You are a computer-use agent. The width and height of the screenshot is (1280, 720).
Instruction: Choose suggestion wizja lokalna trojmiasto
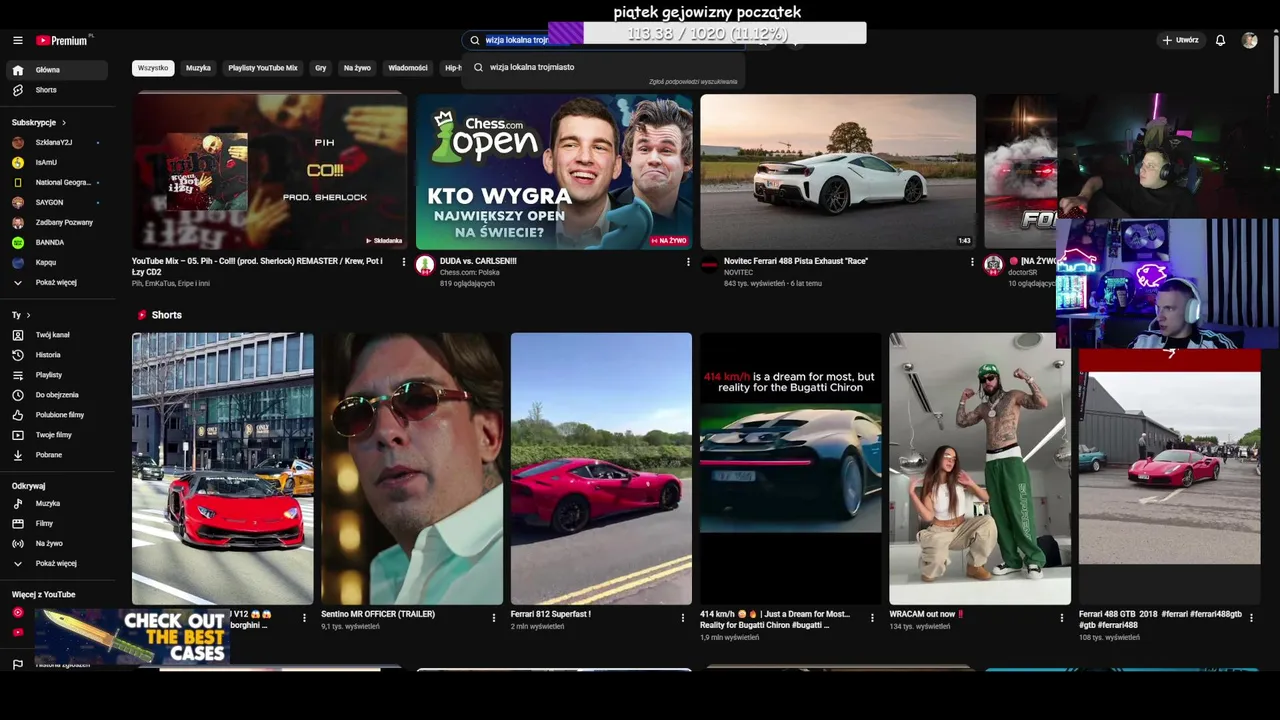click(603, 67)
